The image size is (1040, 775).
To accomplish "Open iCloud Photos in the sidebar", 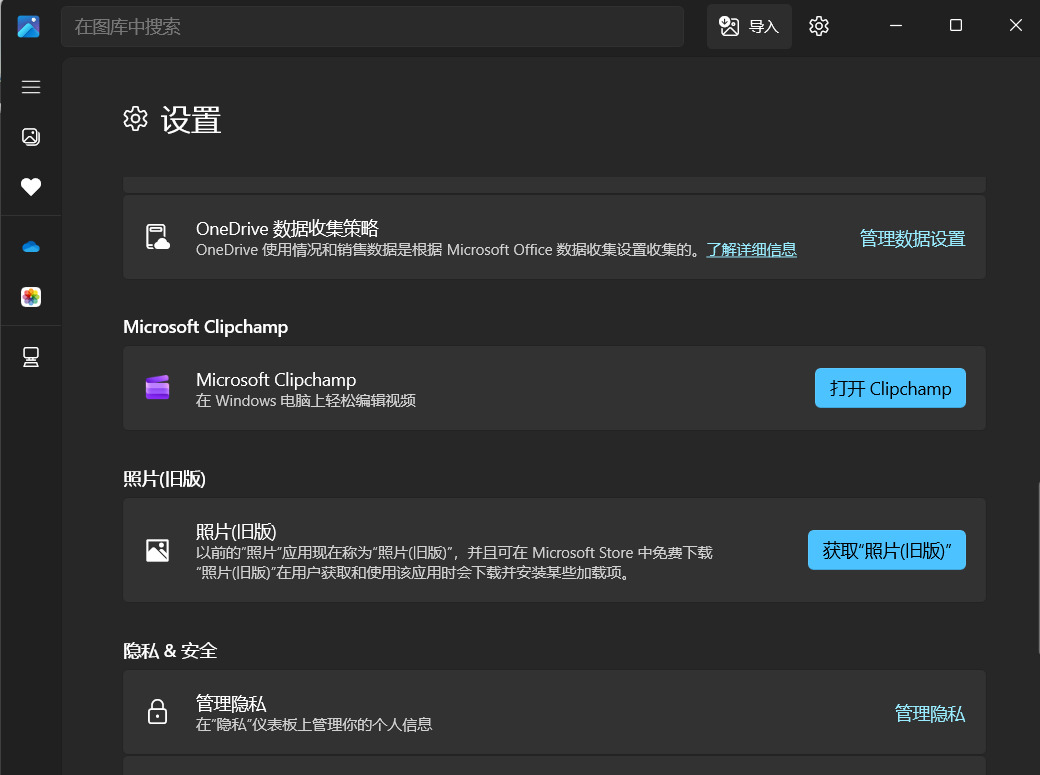I will click(31, 297).
